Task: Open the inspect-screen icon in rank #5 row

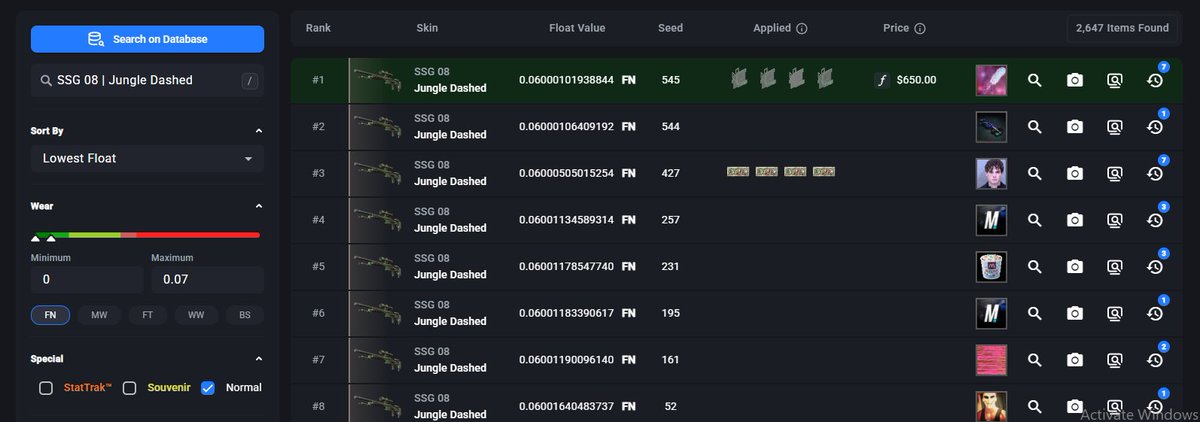Action: pyautogui.click(x=1115, y=267)
